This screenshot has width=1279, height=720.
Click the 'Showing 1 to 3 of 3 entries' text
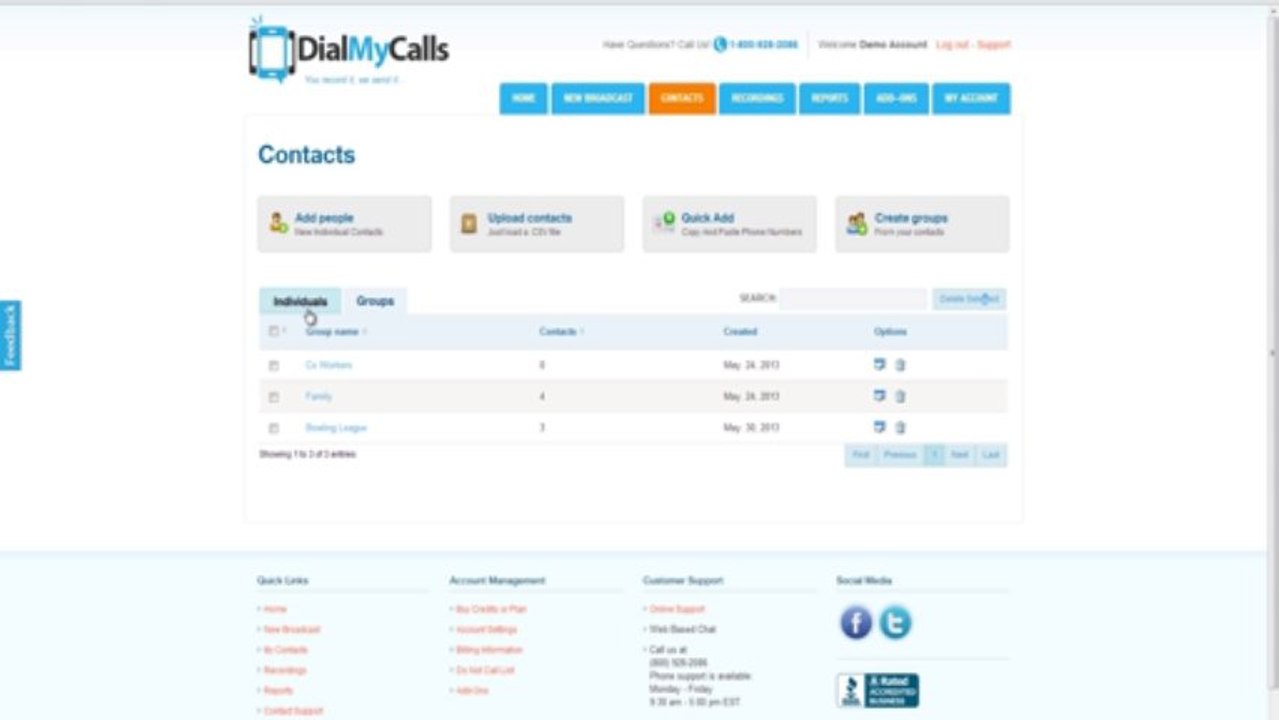pyautogui.click(x=308, y=454)
